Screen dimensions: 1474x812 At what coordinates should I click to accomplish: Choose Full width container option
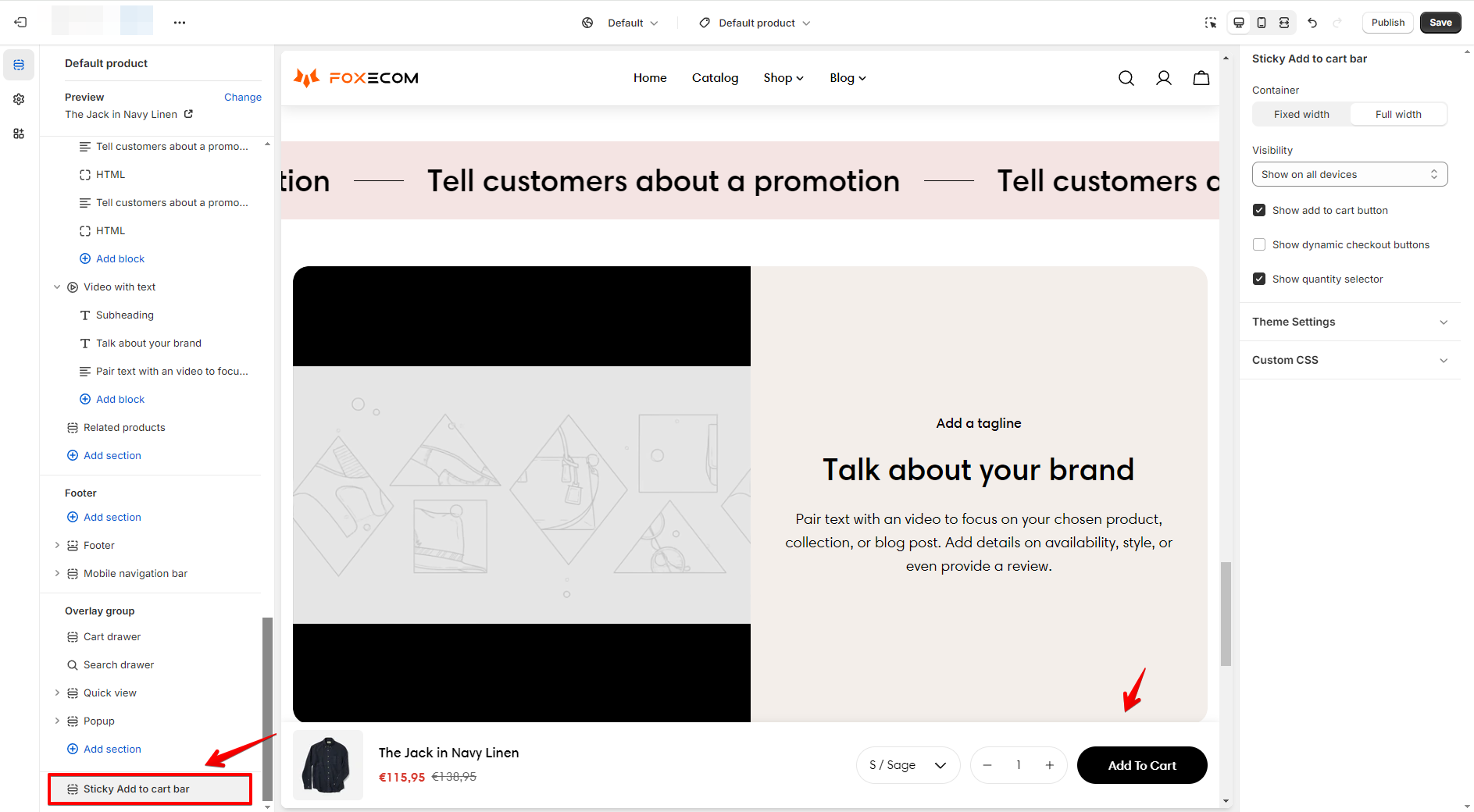1398,114
